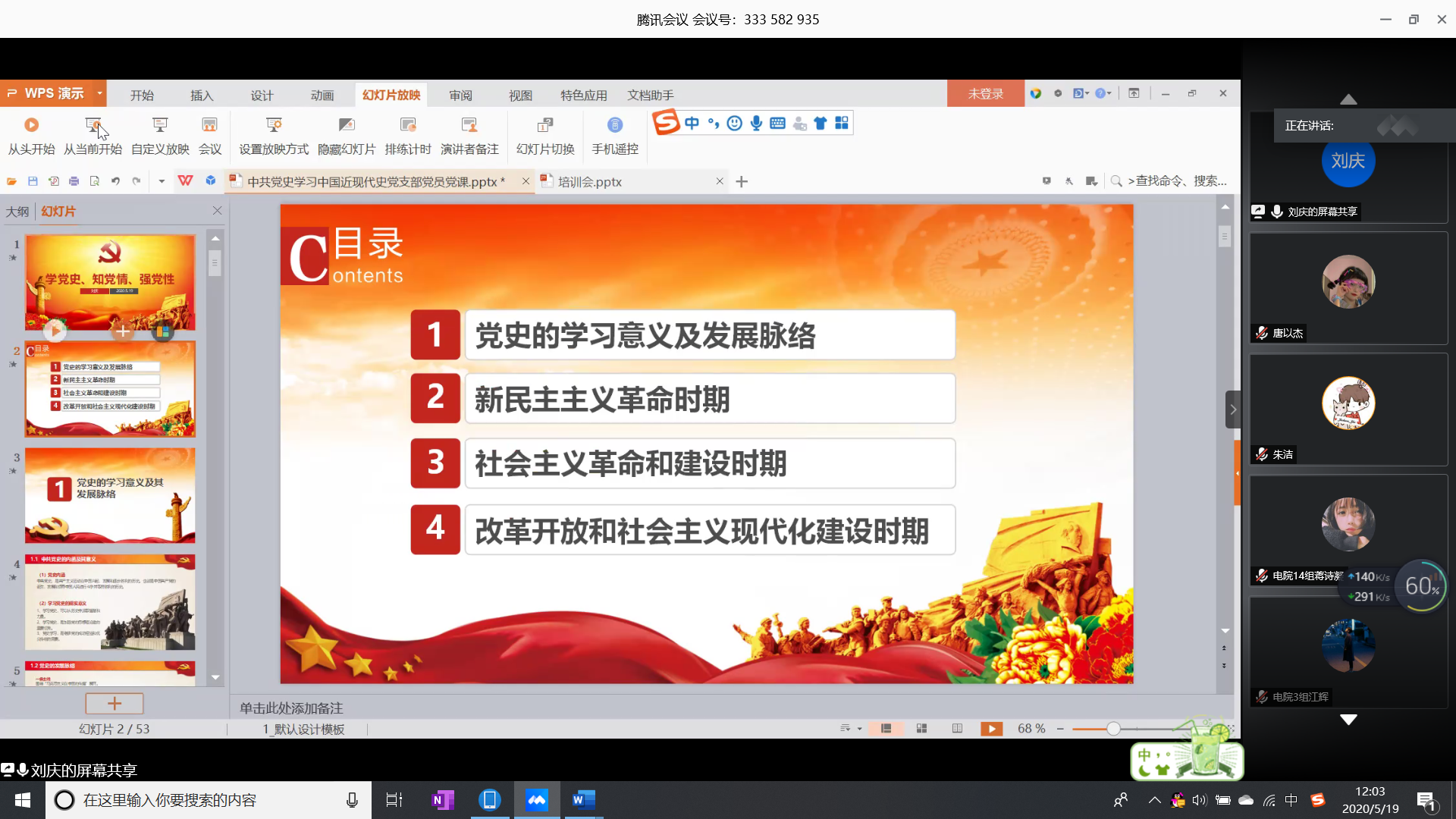Click the 排练计时 rehearse timing icon

click(408, 125)
